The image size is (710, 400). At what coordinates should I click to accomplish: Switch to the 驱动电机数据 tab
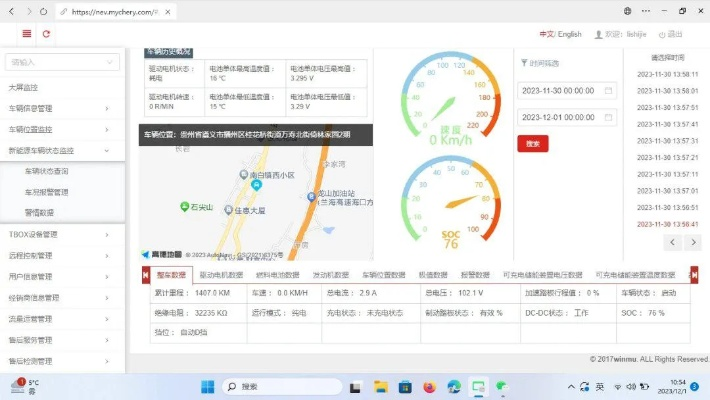(x=221, y=274)
